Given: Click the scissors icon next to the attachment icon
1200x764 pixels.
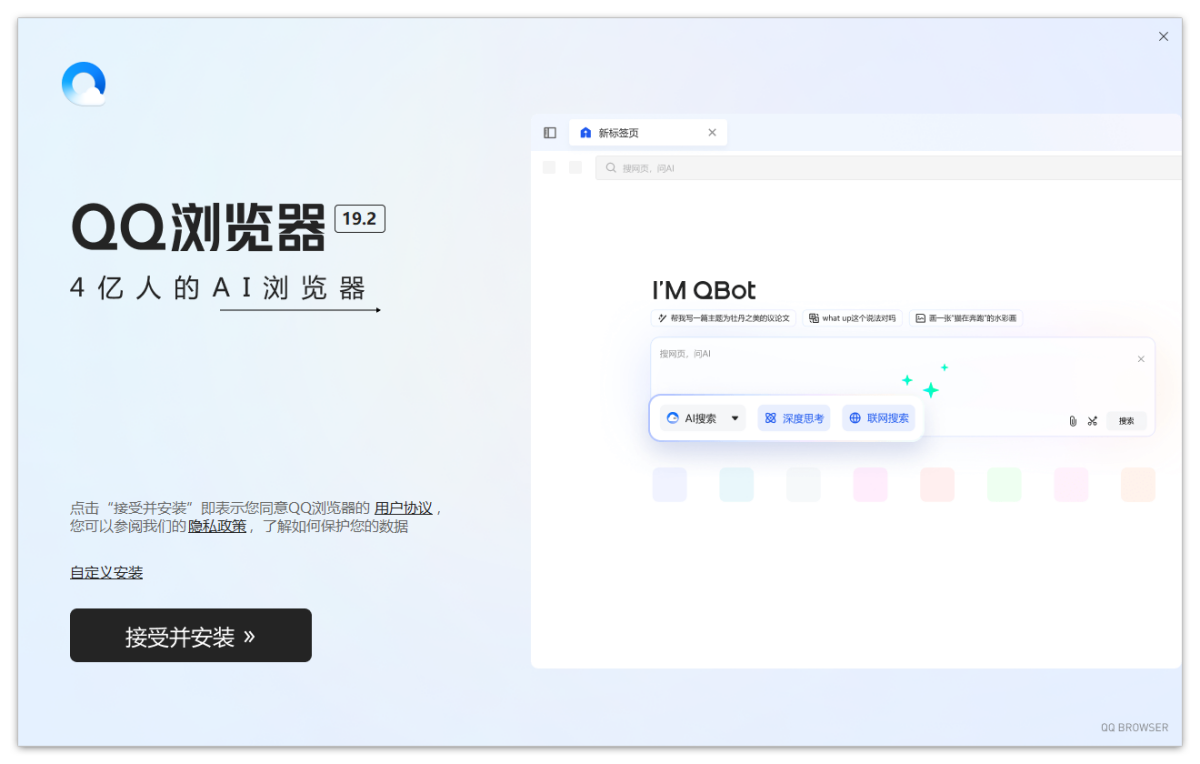Looking at the screenshot, I should [x=1092, y=420].
